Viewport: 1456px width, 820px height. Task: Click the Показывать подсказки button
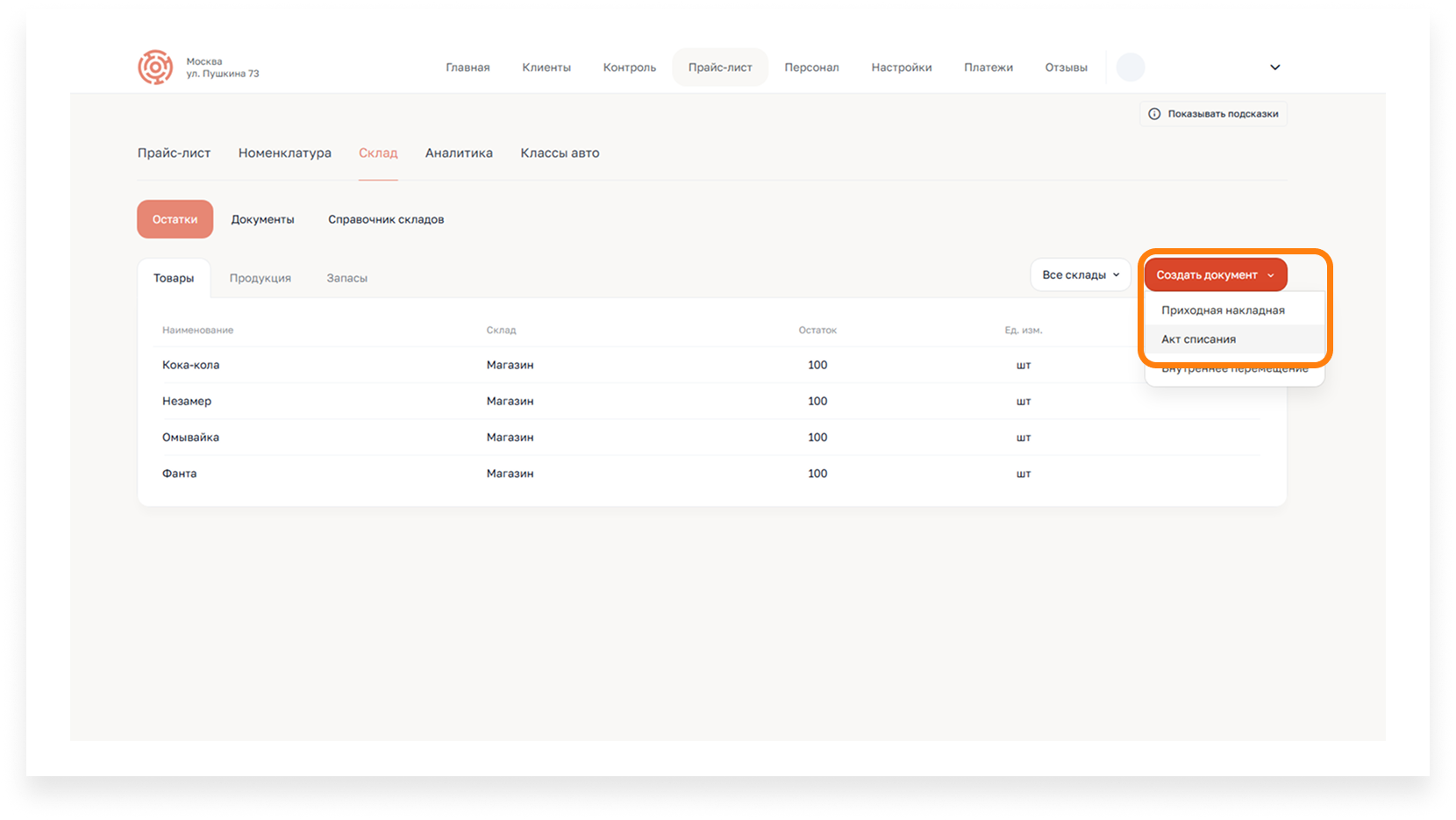point(1214,114)
